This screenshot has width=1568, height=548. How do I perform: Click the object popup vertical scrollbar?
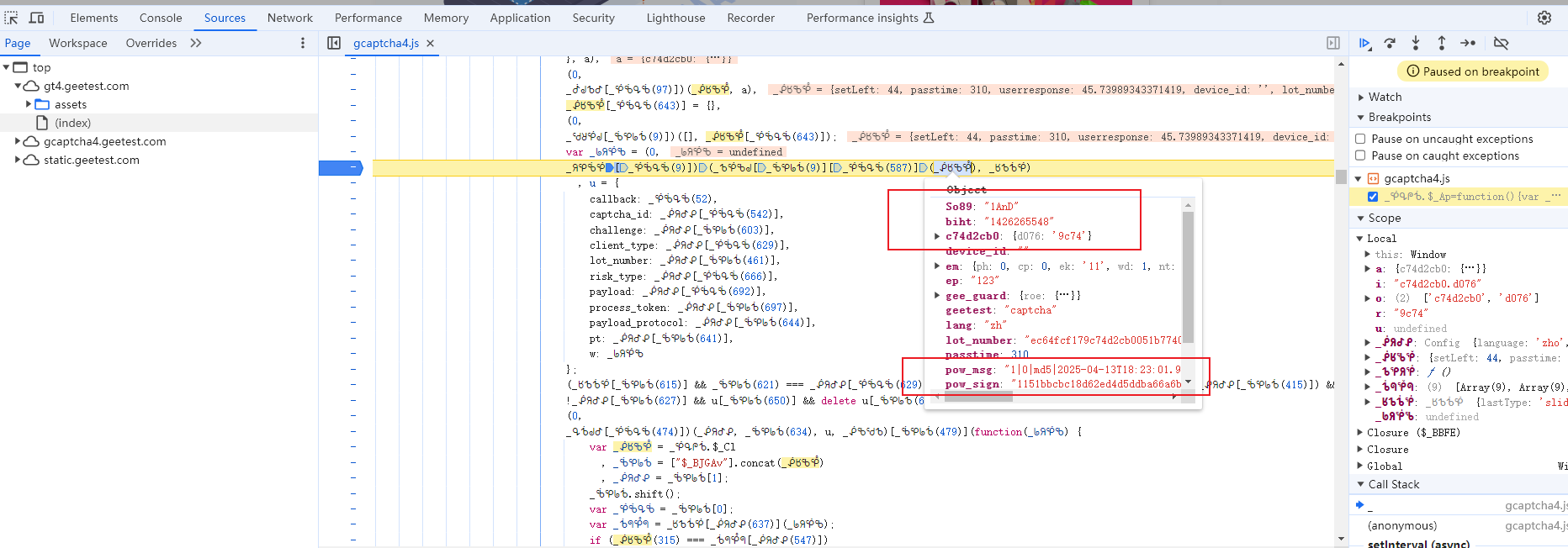tap(1188, 277)
